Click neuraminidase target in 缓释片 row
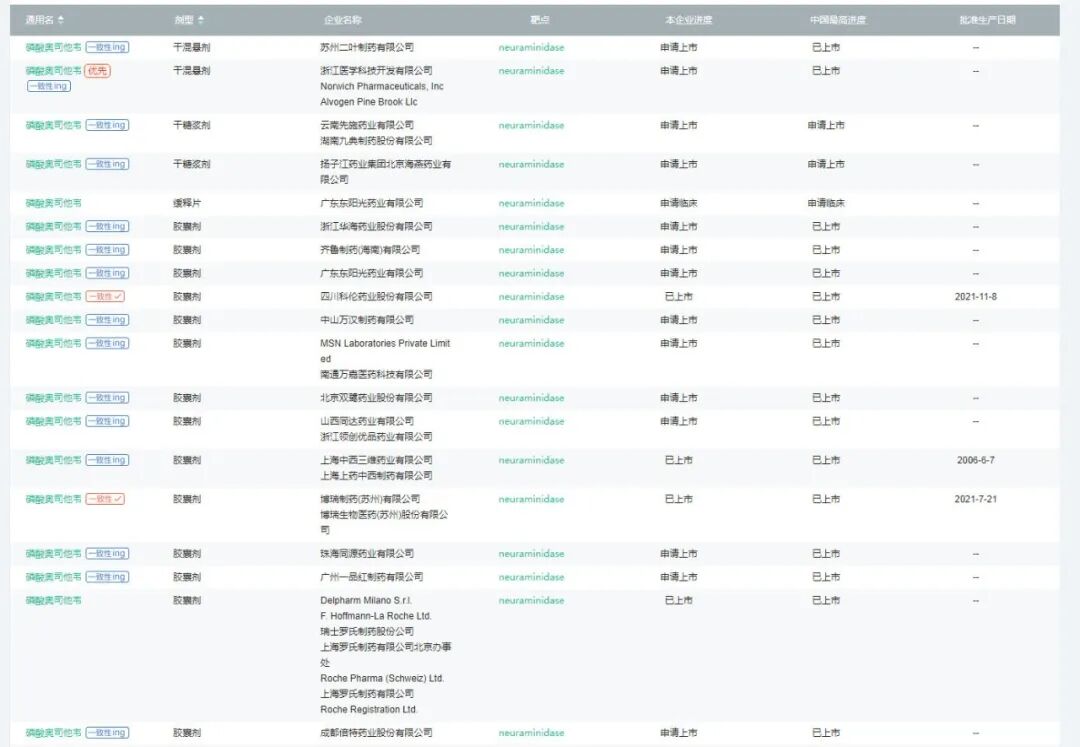Screen dimensions: 1080x747 click(x=531, y=203)
